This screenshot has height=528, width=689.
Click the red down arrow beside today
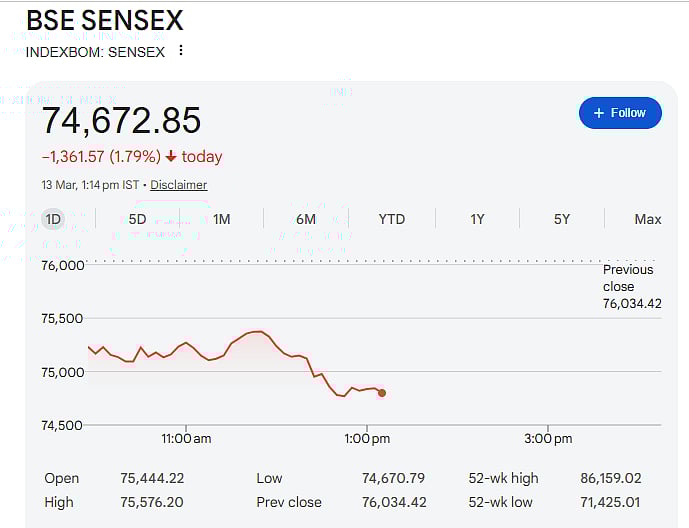(171, 157)
